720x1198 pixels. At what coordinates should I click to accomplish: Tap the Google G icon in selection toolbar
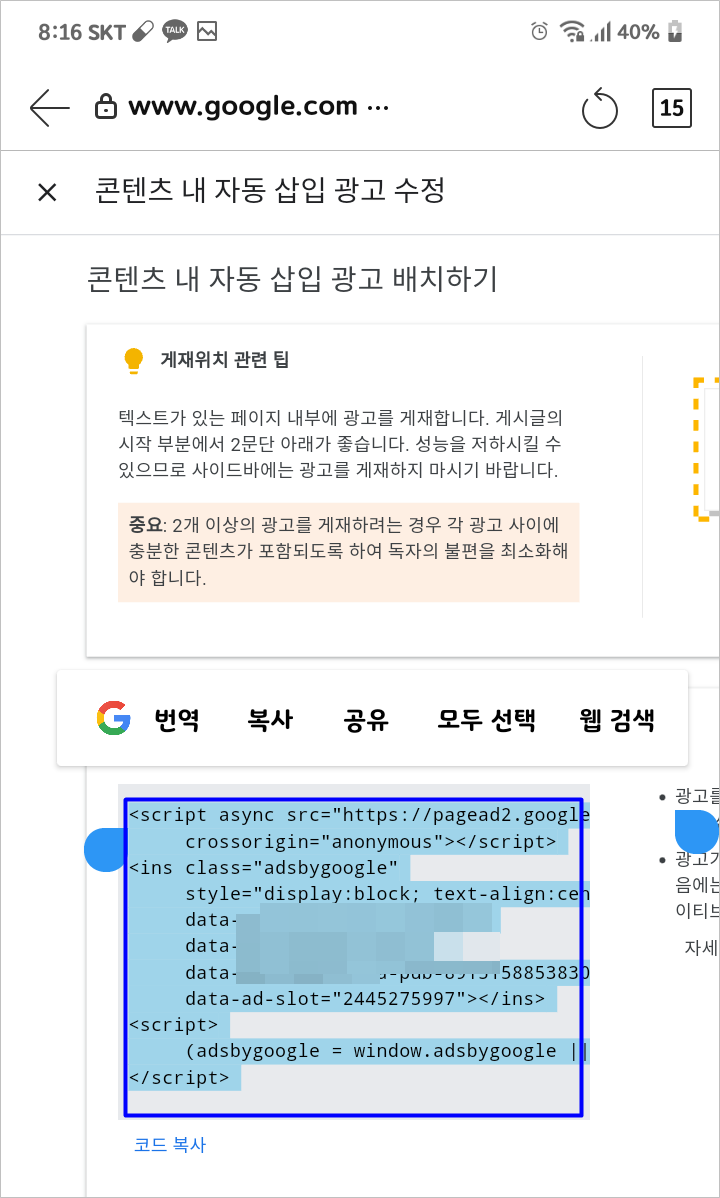click(114, 718)
